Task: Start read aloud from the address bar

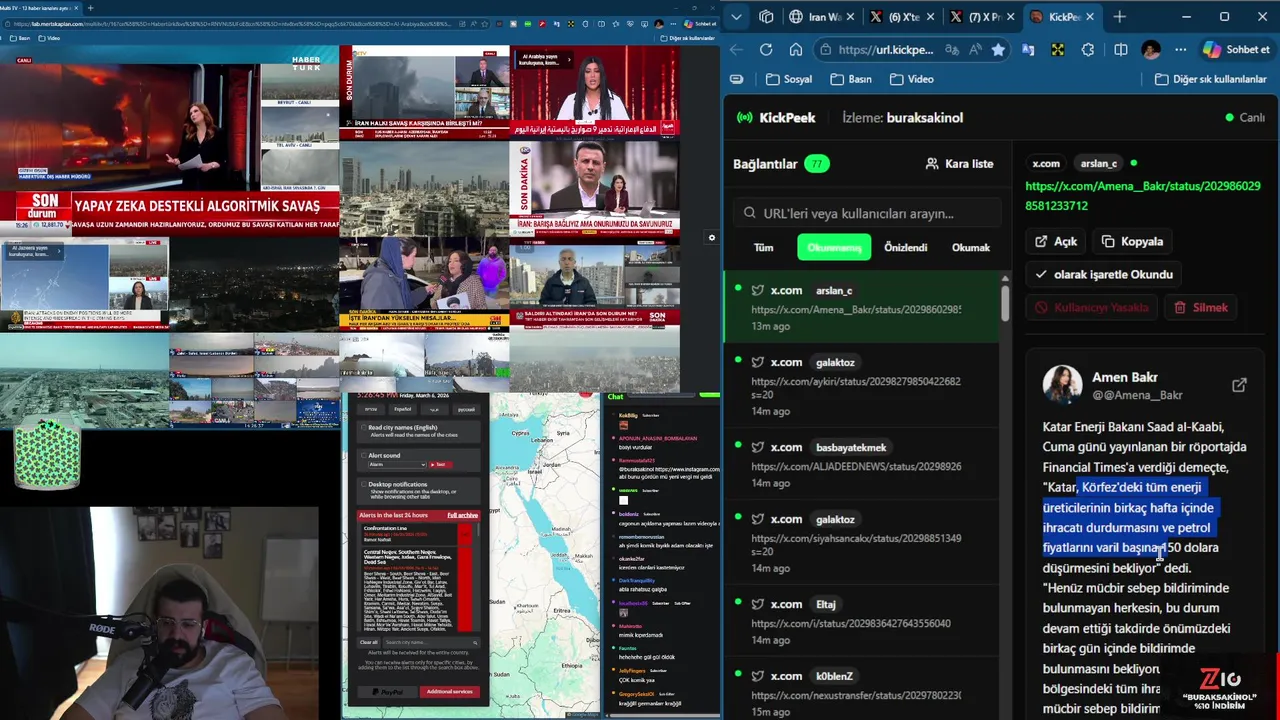Action: pos(975,49)
